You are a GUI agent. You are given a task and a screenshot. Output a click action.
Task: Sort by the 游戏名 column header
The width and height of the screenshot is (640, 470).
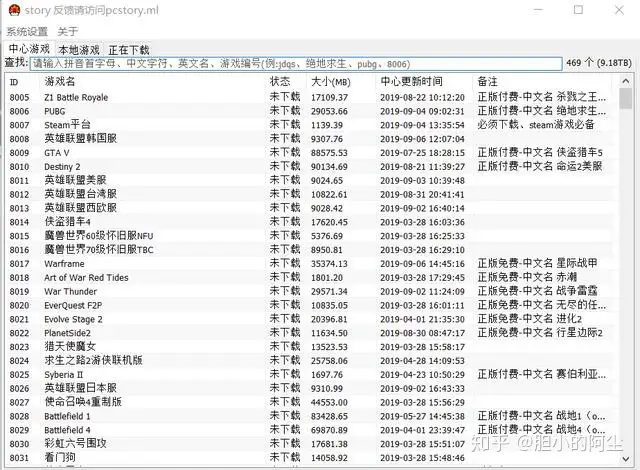point(153,82)
